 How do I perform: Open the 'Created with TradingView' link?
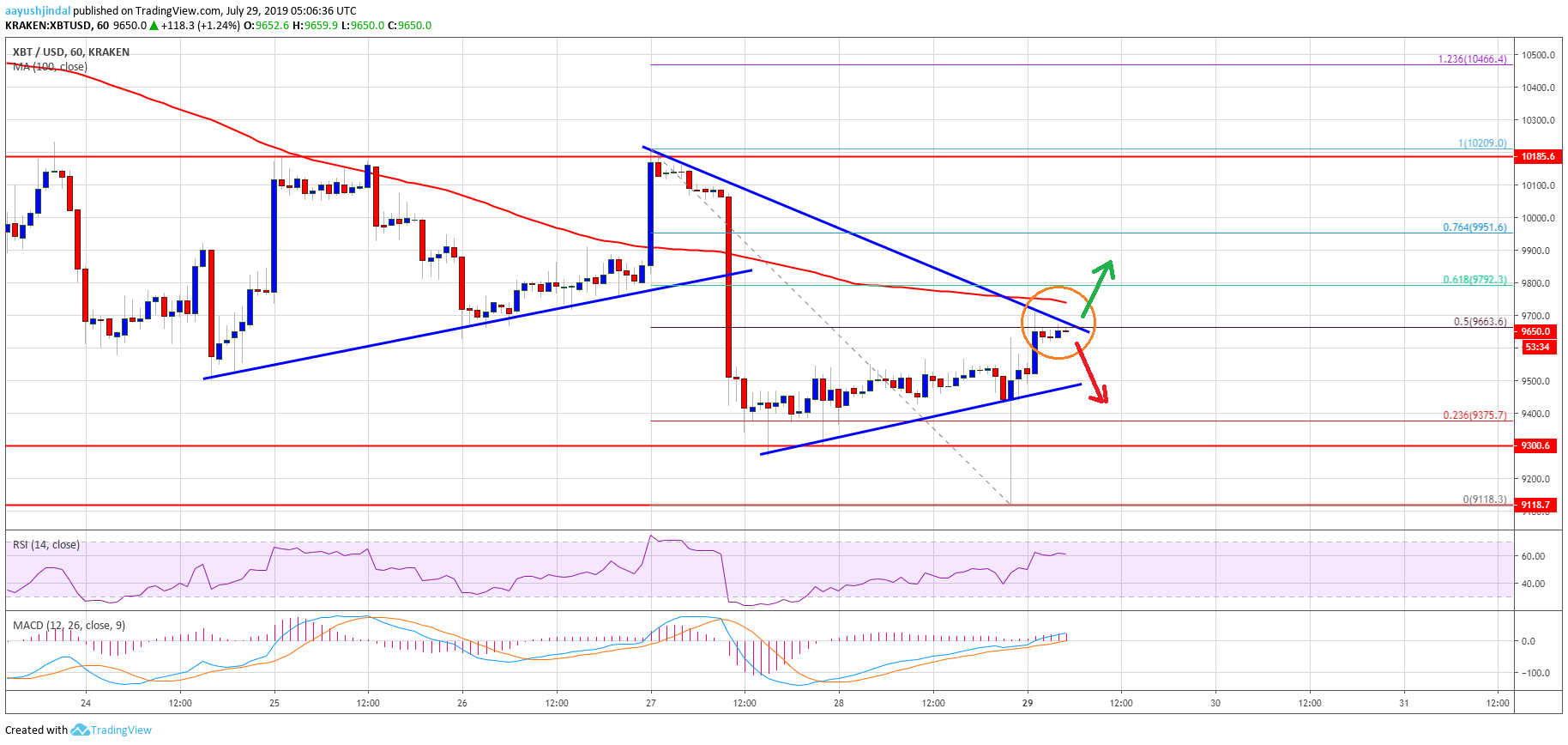[78, 730]
